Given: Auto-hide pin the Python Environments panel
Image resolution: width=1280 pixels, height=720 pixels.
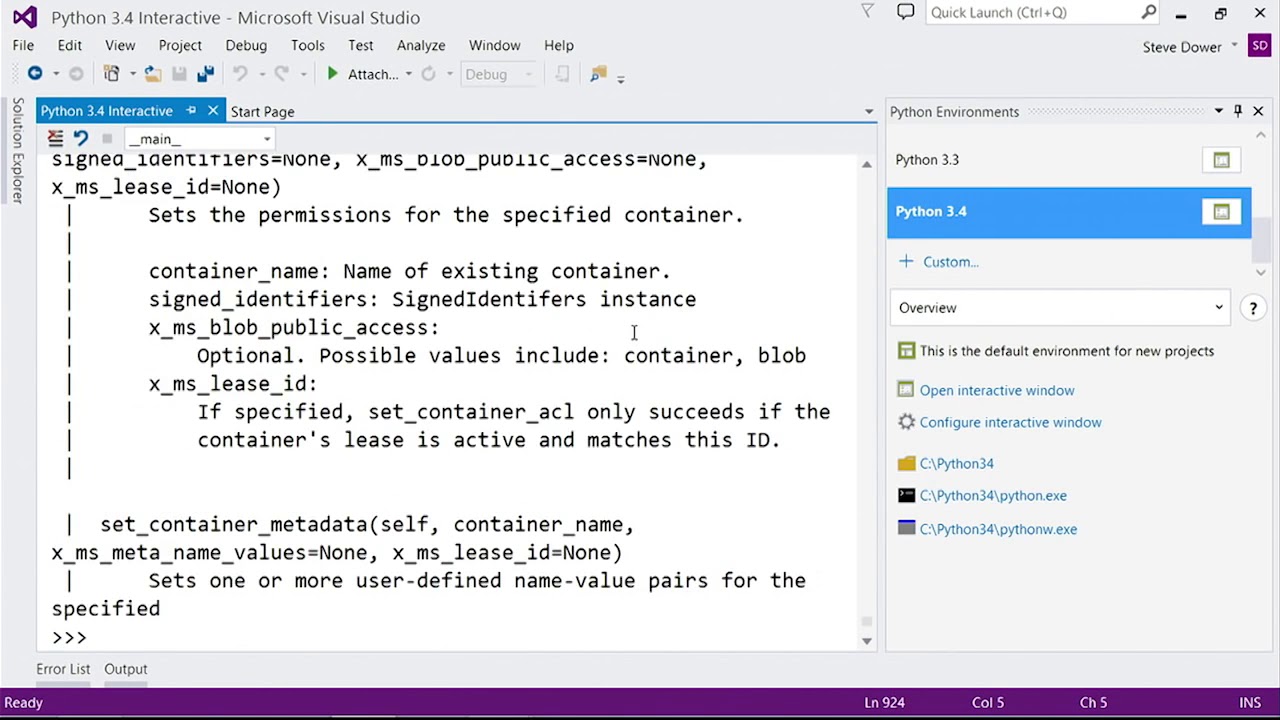Looking at the screenshot, I should (x=1238, y=111).
